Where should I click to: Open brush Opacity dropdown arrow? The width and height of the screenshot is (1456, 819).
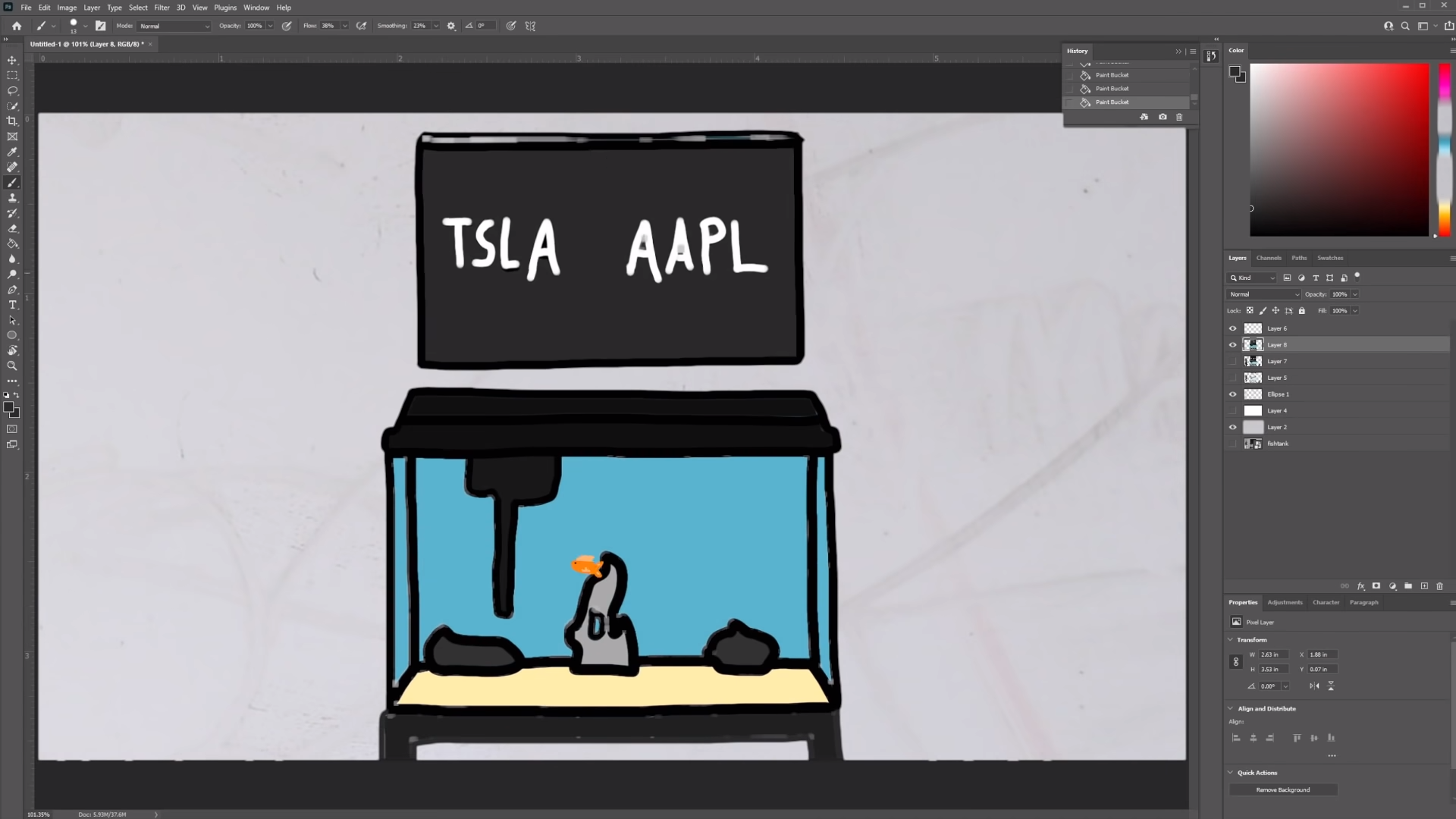pos(270,26)
